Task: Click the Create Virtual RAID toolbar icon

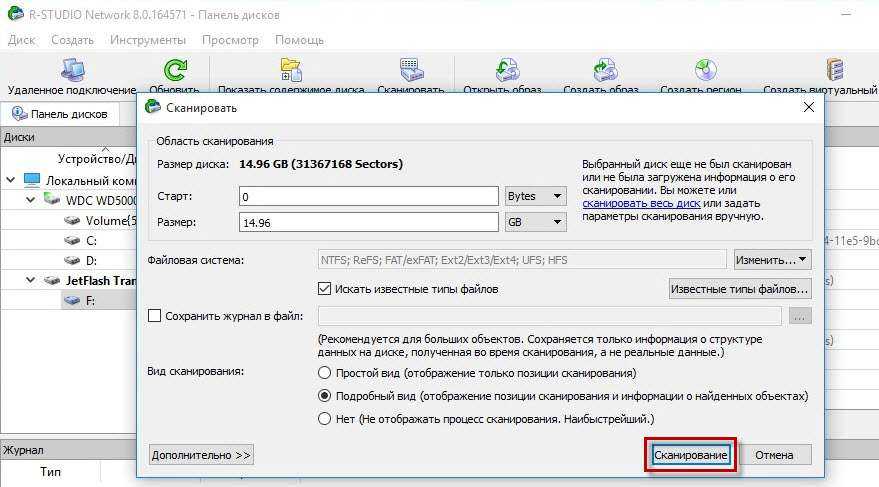Action: [834, 72]
